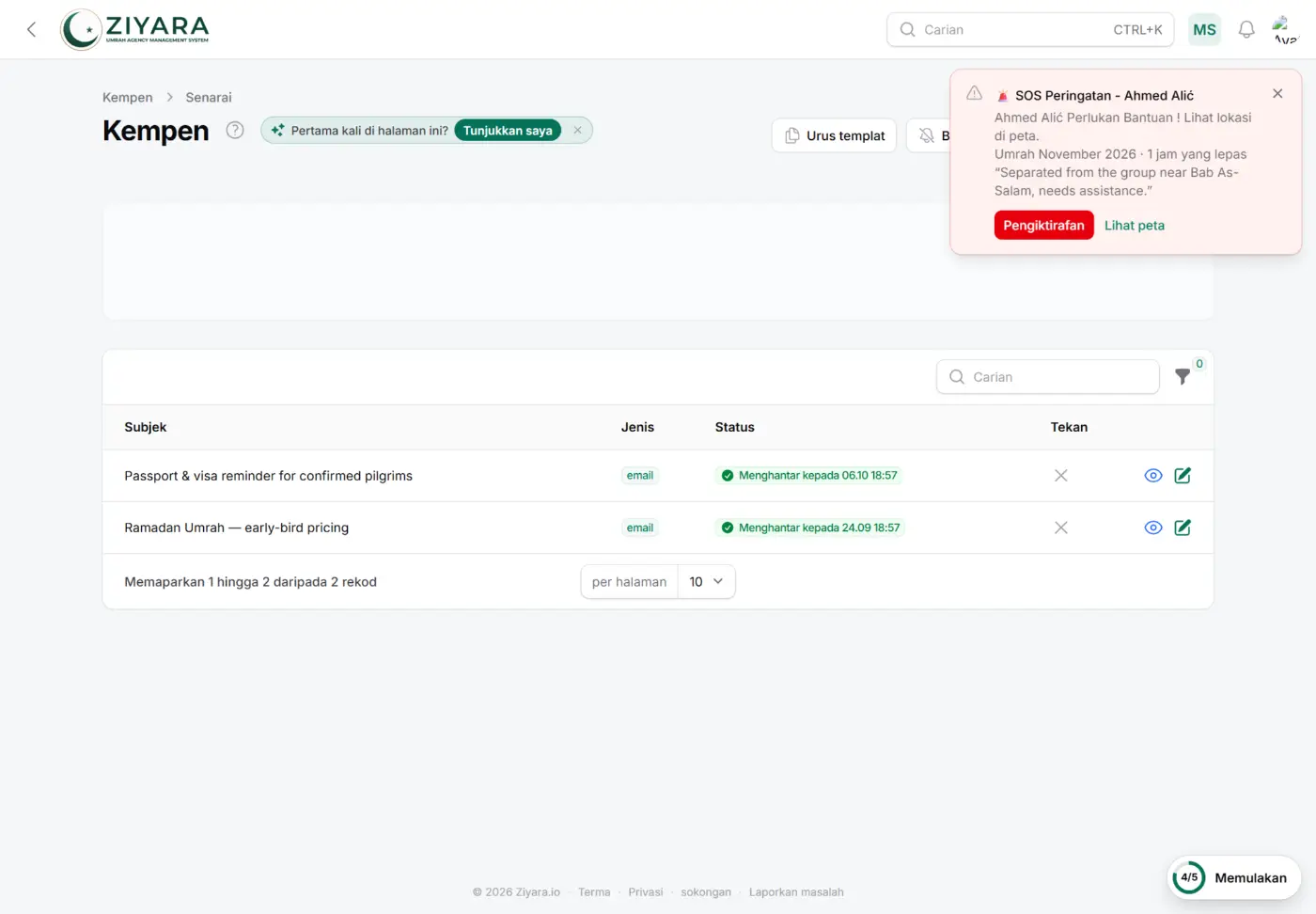Open the notifications bell
1316x914 pixels.
pos(1246,29)
